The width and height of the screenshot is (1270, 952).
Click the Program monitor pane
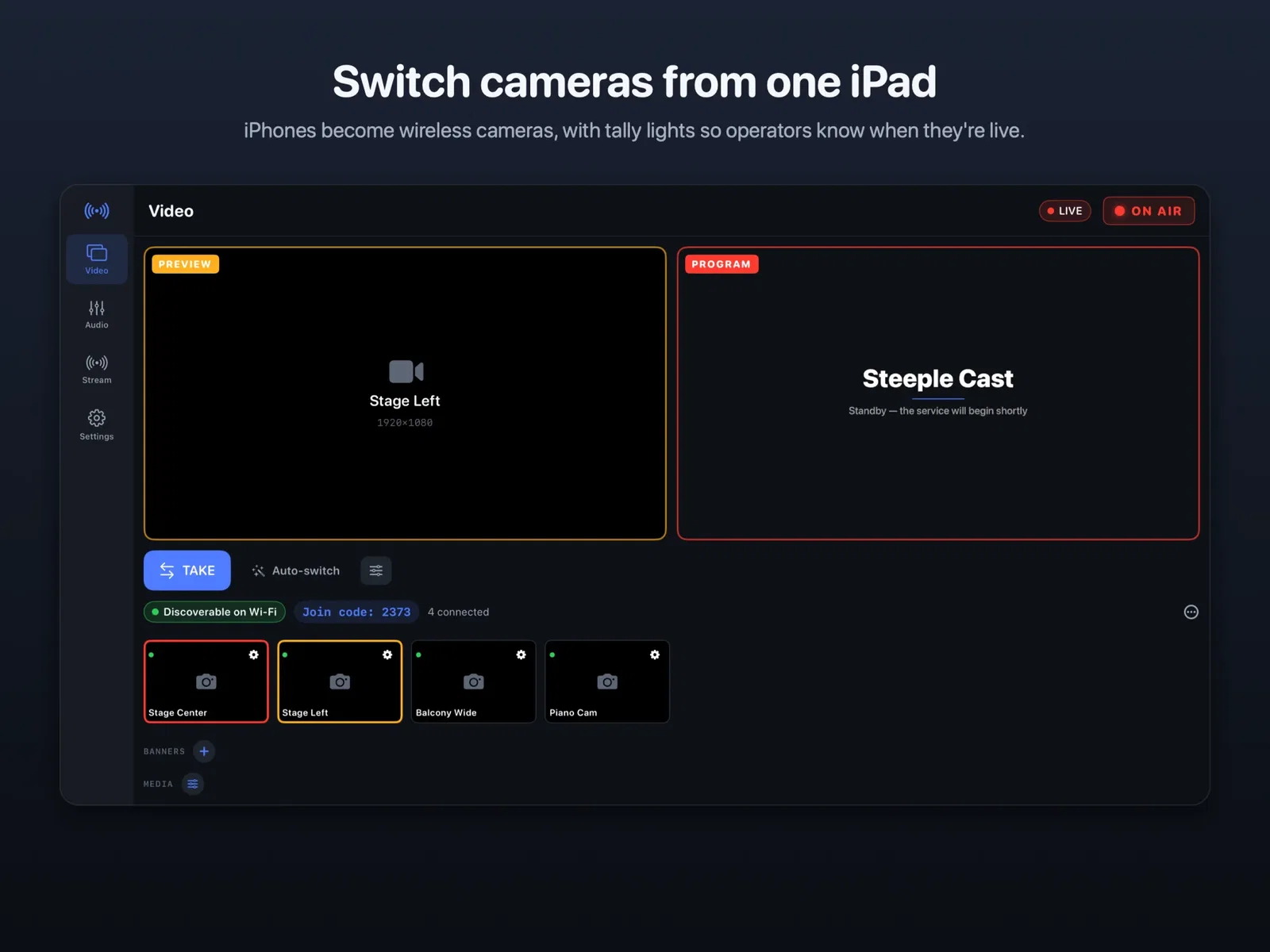pyautogui.click(x=938, y=393)
